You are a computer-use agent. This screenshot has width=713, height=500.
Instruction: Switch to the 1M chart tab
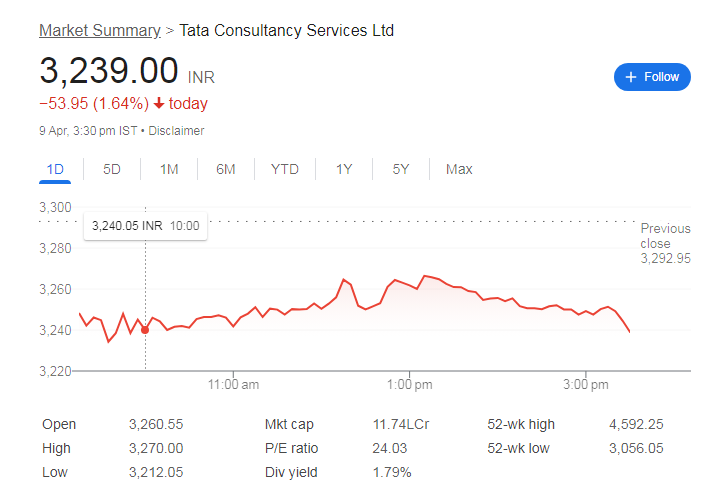169,169
